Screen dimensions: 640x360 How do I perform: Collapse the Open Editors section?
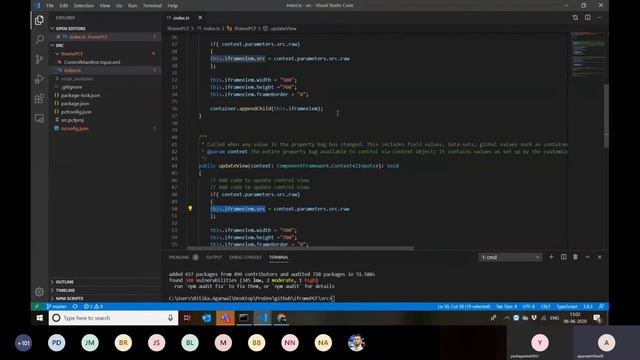coord(70,29)
